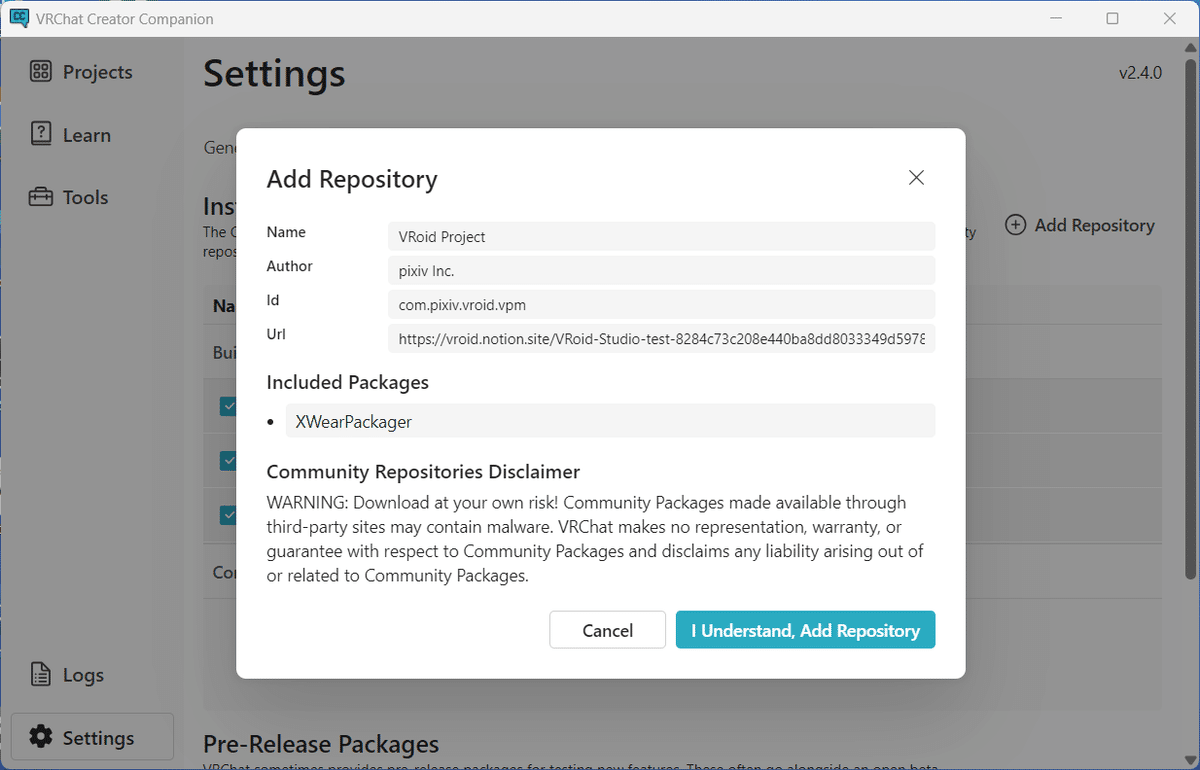
Task: Click the Id field com.pixiv.vroid.vpm
Action: pyautogui.click(x=661, y=304)
